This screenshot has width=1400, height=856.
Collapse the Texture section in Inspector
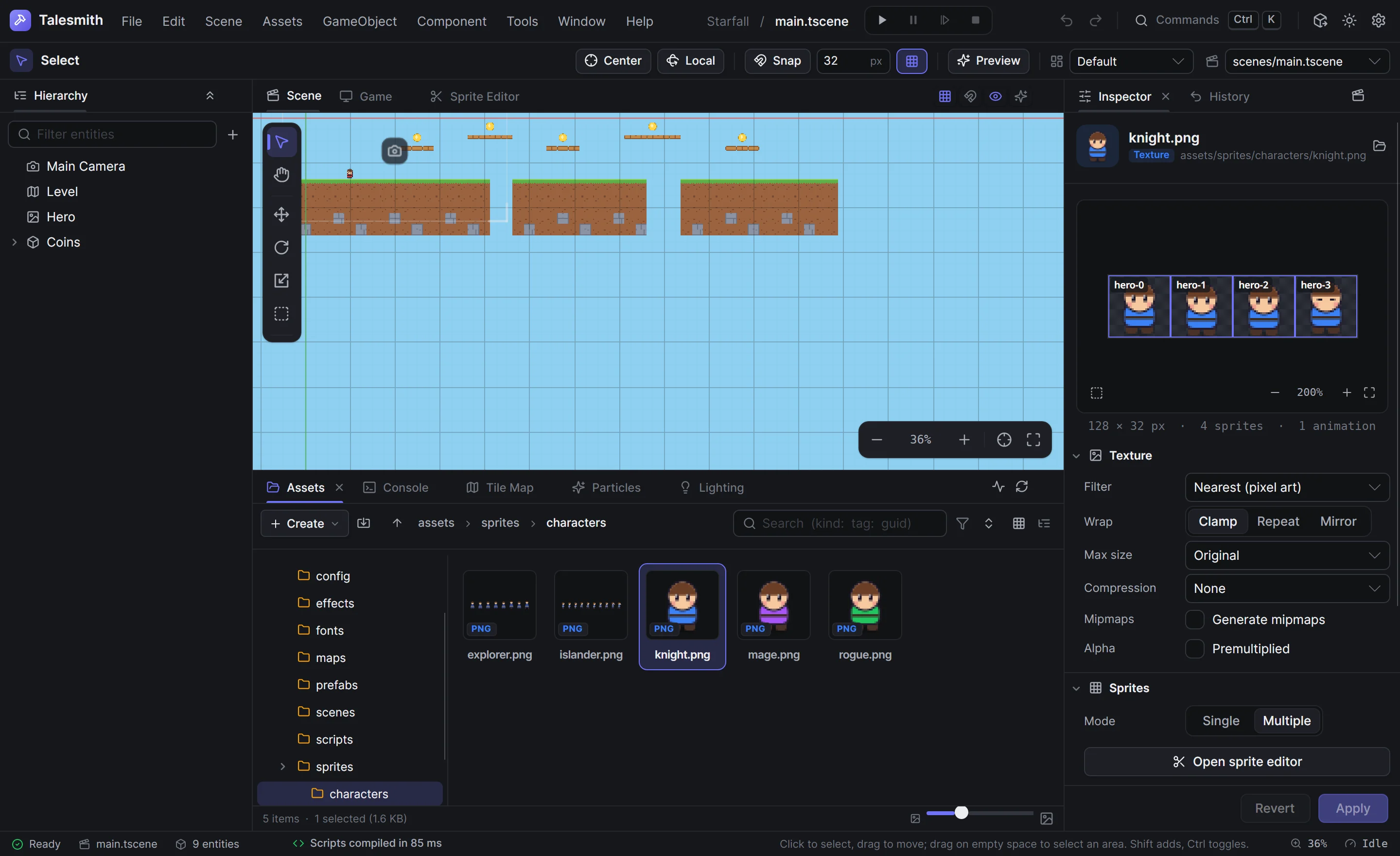(1076, 456)
